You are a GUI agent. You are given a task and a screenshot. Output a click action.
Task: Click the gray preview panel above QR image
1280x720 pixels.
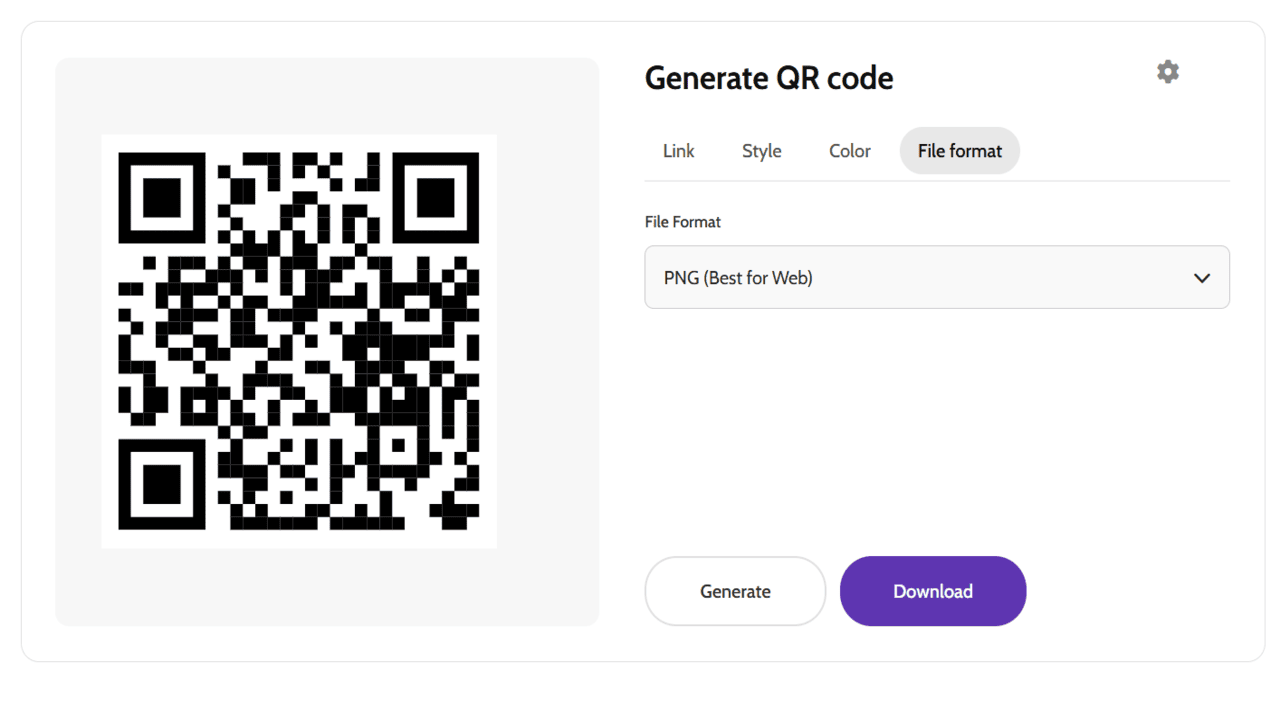point(327,95)
